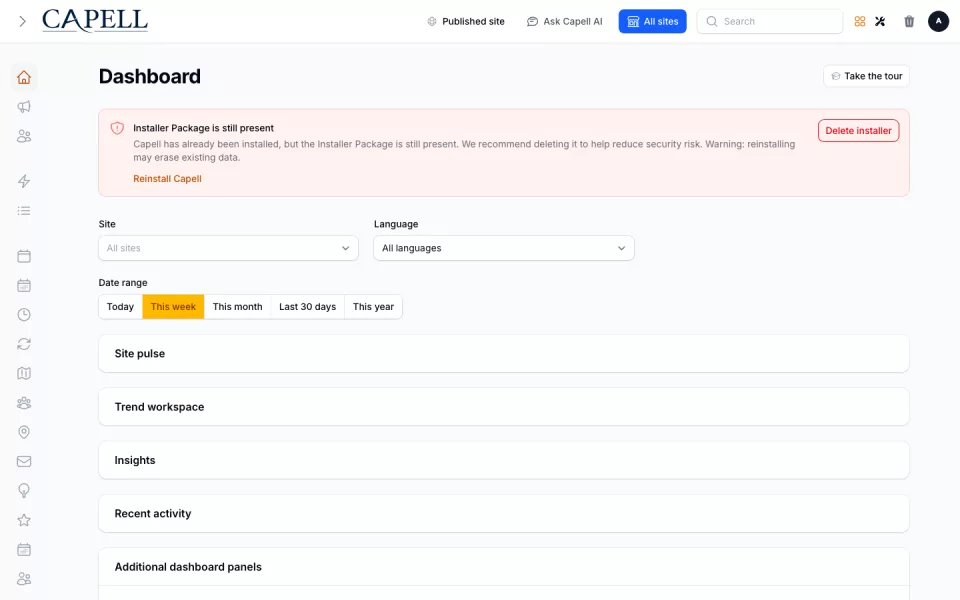This screenshot has width=960, height=600.
Task: Open the folded map sidebar icon
Action: click(x=24, y=373)
